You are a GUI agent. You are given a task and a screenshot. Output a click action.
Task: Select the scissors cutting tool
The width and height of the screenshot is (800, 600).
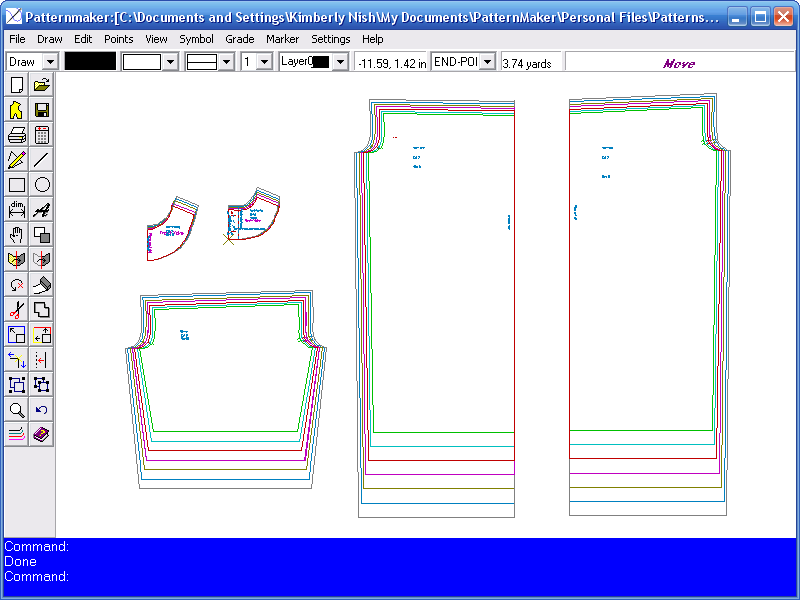point(16,309)
